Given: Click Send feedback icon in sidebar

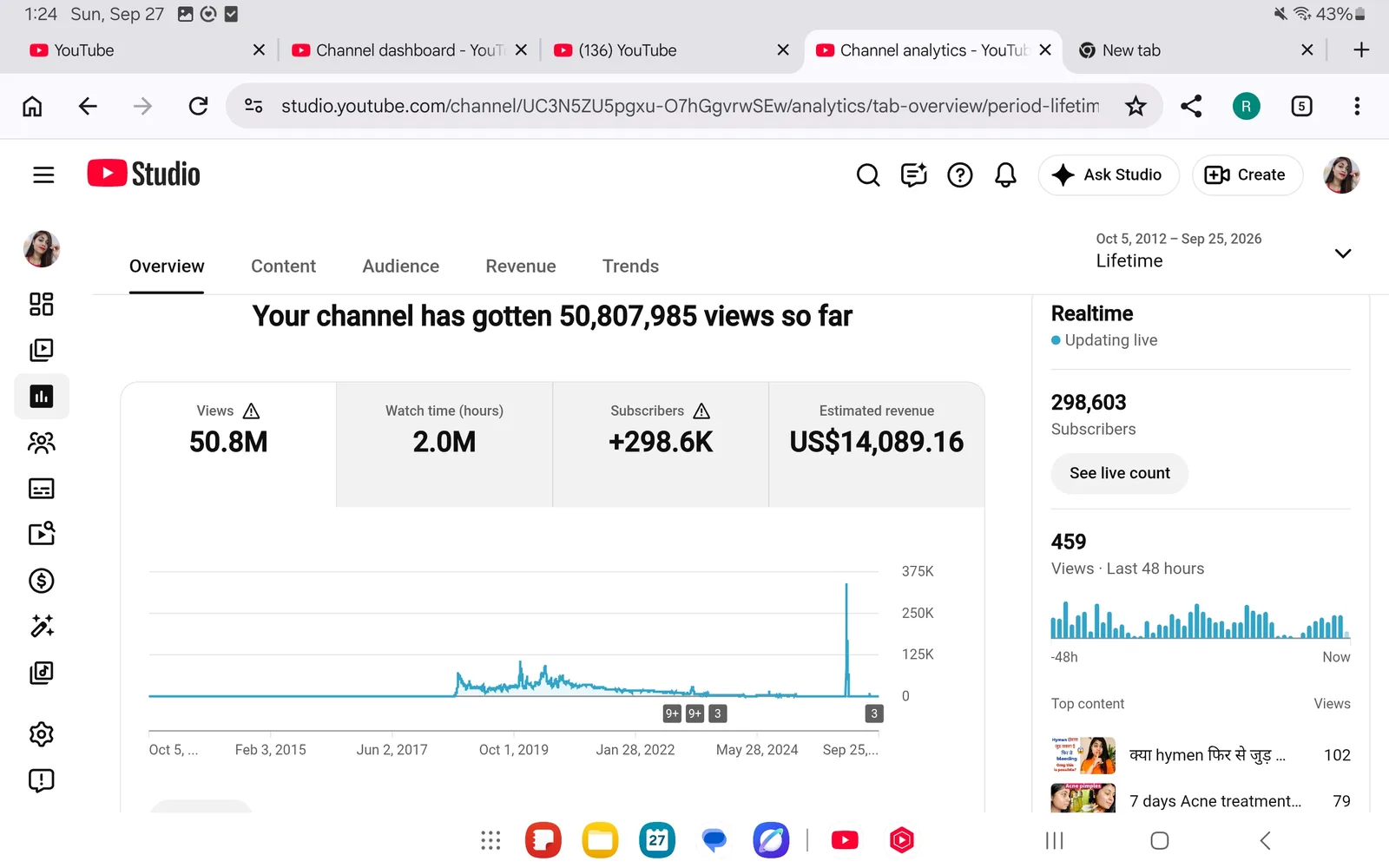Looking at the screenshot, I should tap(42, 781).
